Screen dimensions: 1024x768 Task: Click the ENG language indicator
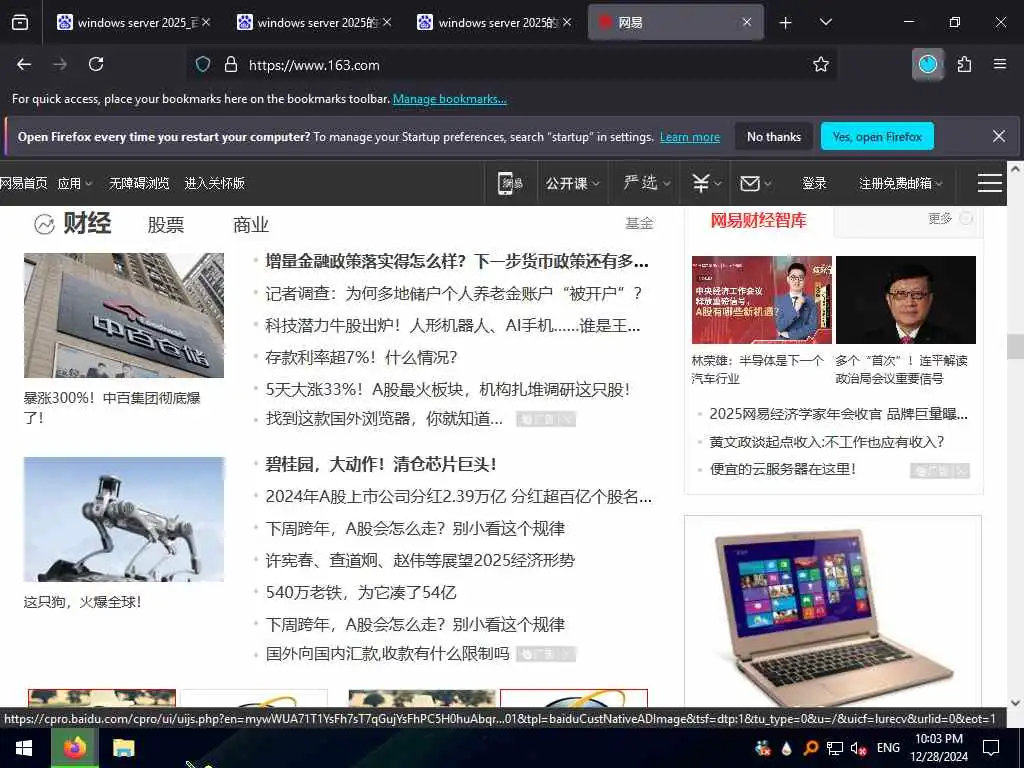point(888,748)
